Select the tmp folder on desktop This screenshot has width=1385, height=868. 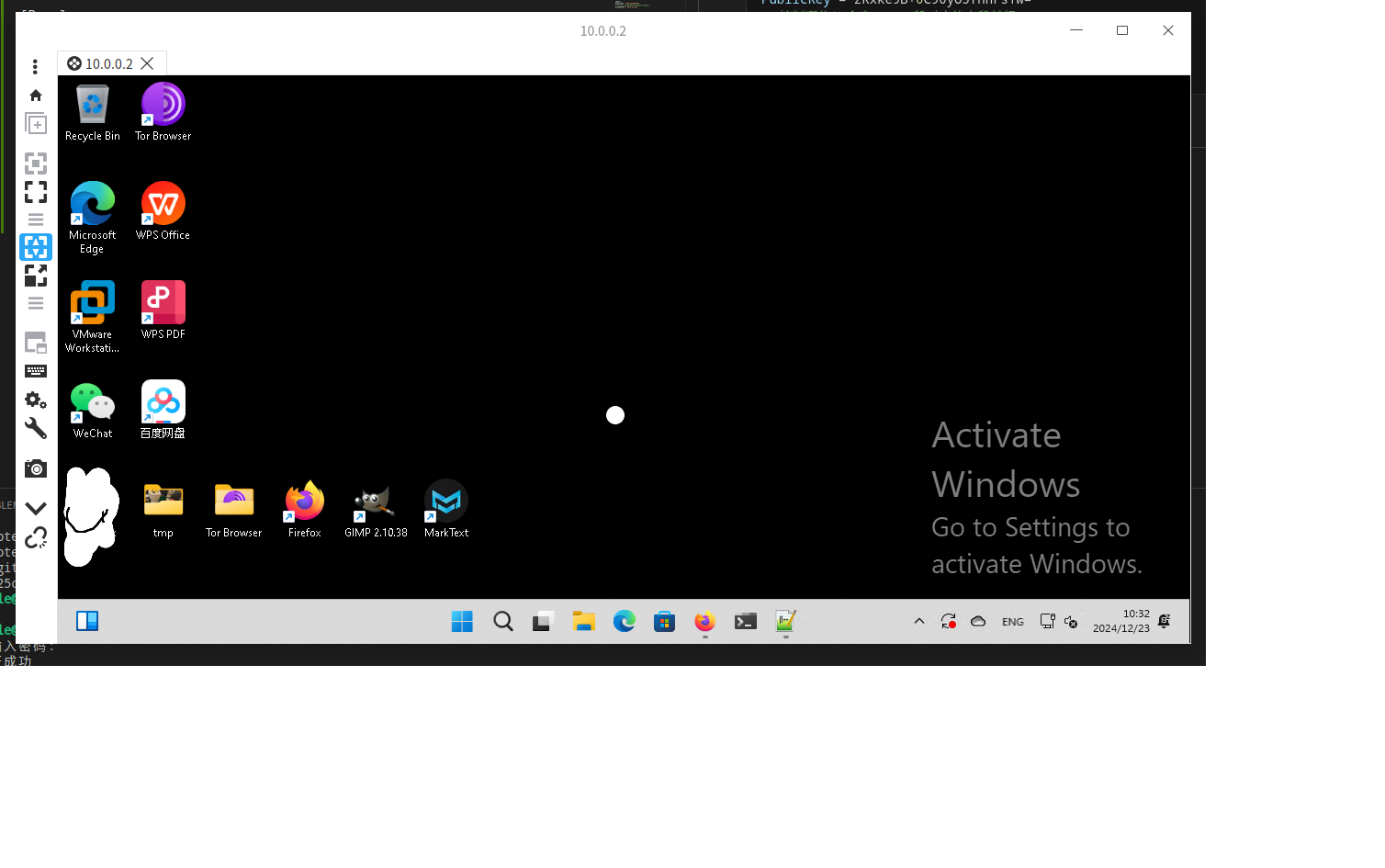click(163, 510)
